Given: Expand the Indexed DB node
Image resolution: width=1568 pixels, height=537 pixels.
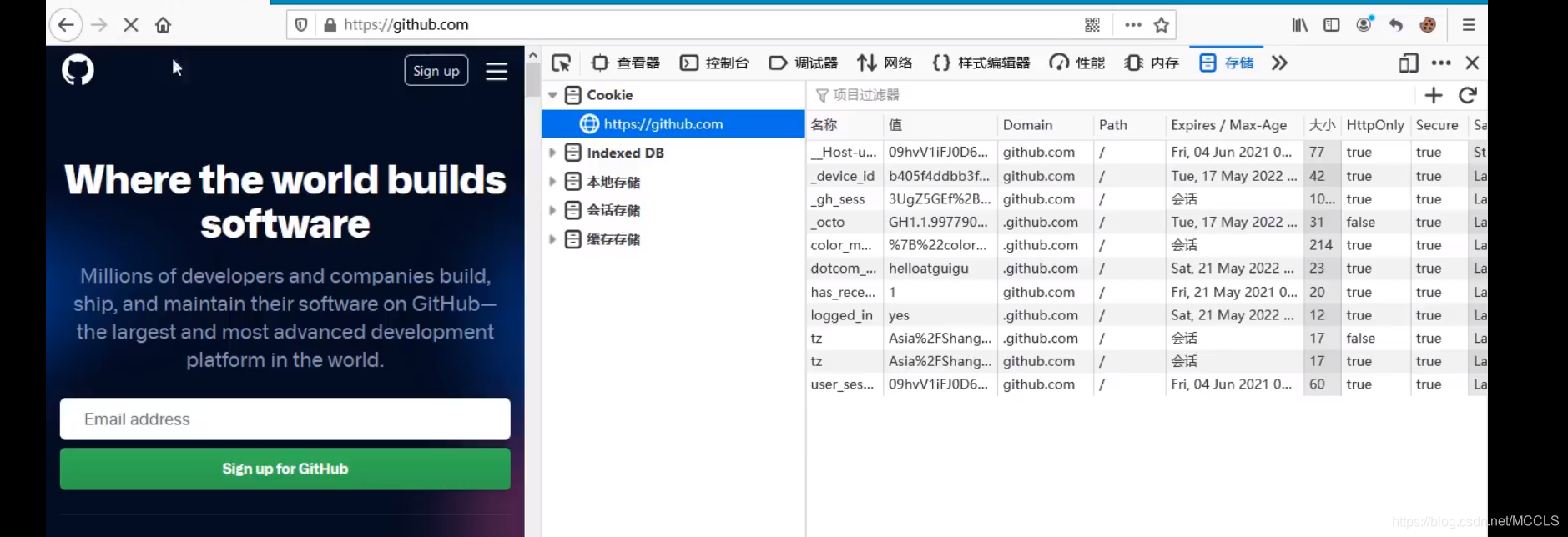Looking at the screenshot, I should point(552,153).
